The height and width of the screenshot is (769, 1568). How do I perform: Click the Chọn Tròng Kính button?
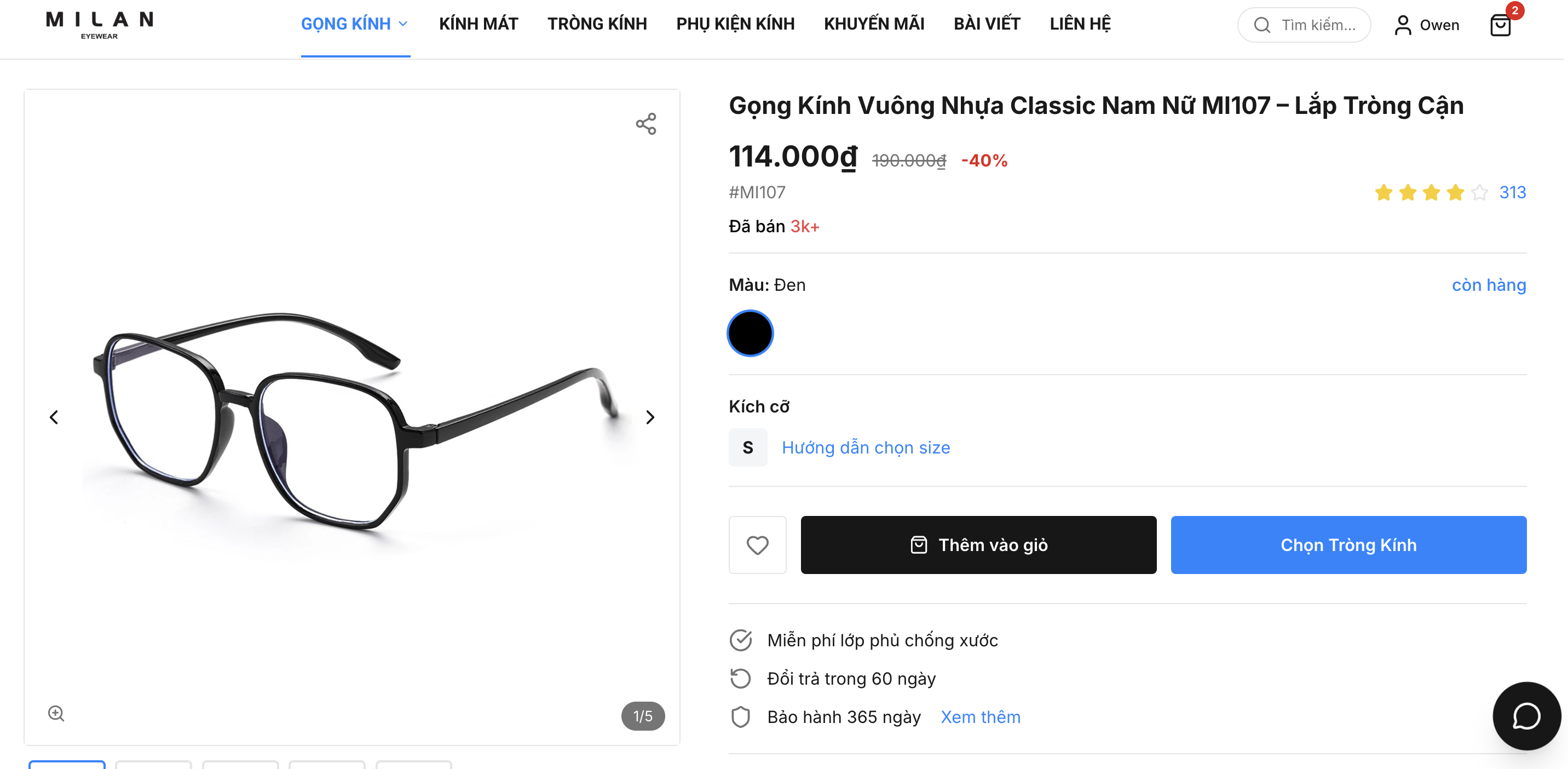coord(1348,545)
